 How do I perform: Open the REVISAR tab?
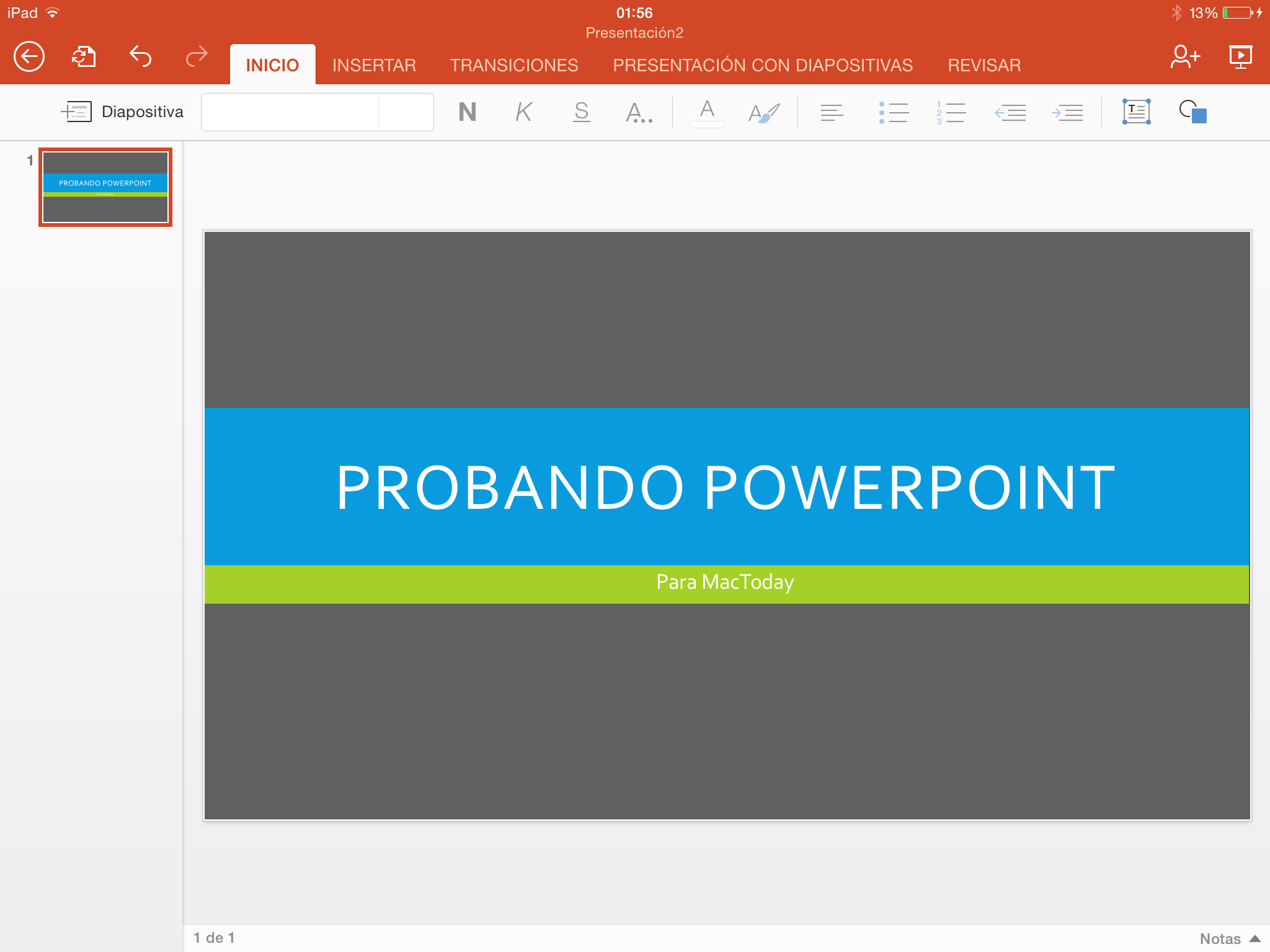pos(984,65)
